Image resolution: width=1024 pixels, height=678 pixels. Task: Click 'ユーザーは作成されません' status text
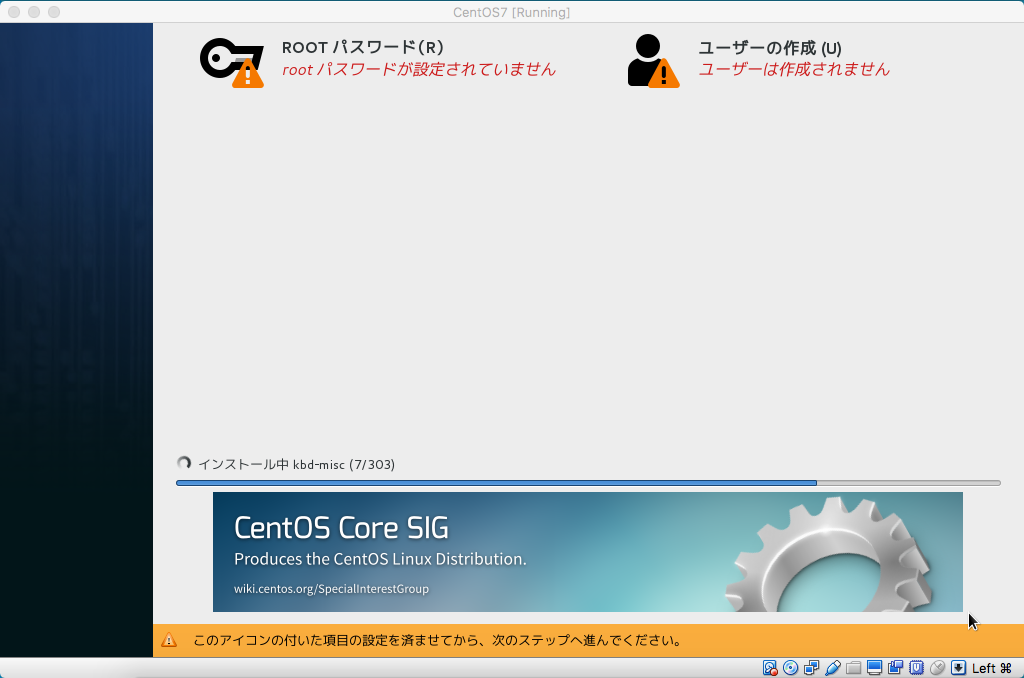pos(794,70)
